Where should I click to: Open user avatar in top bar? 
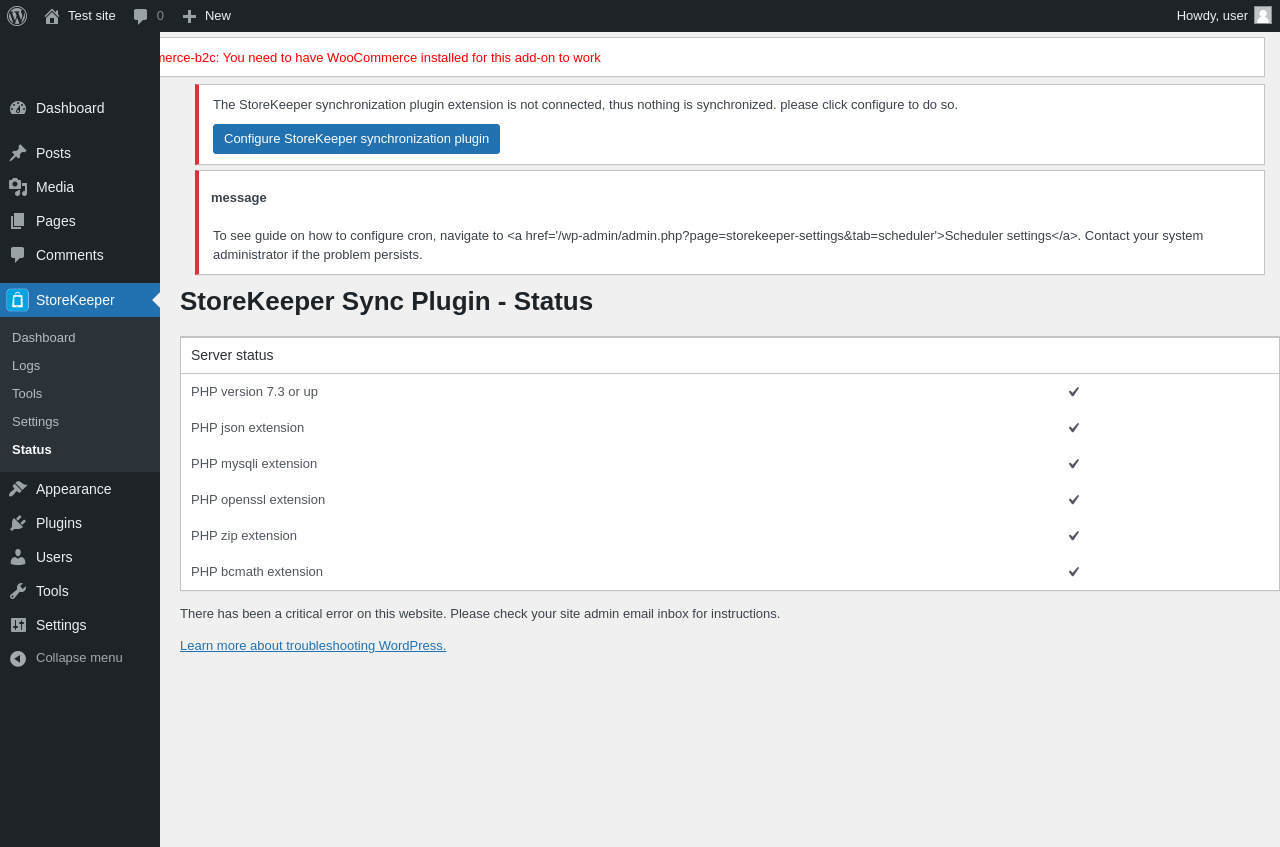pos(1263,15)
